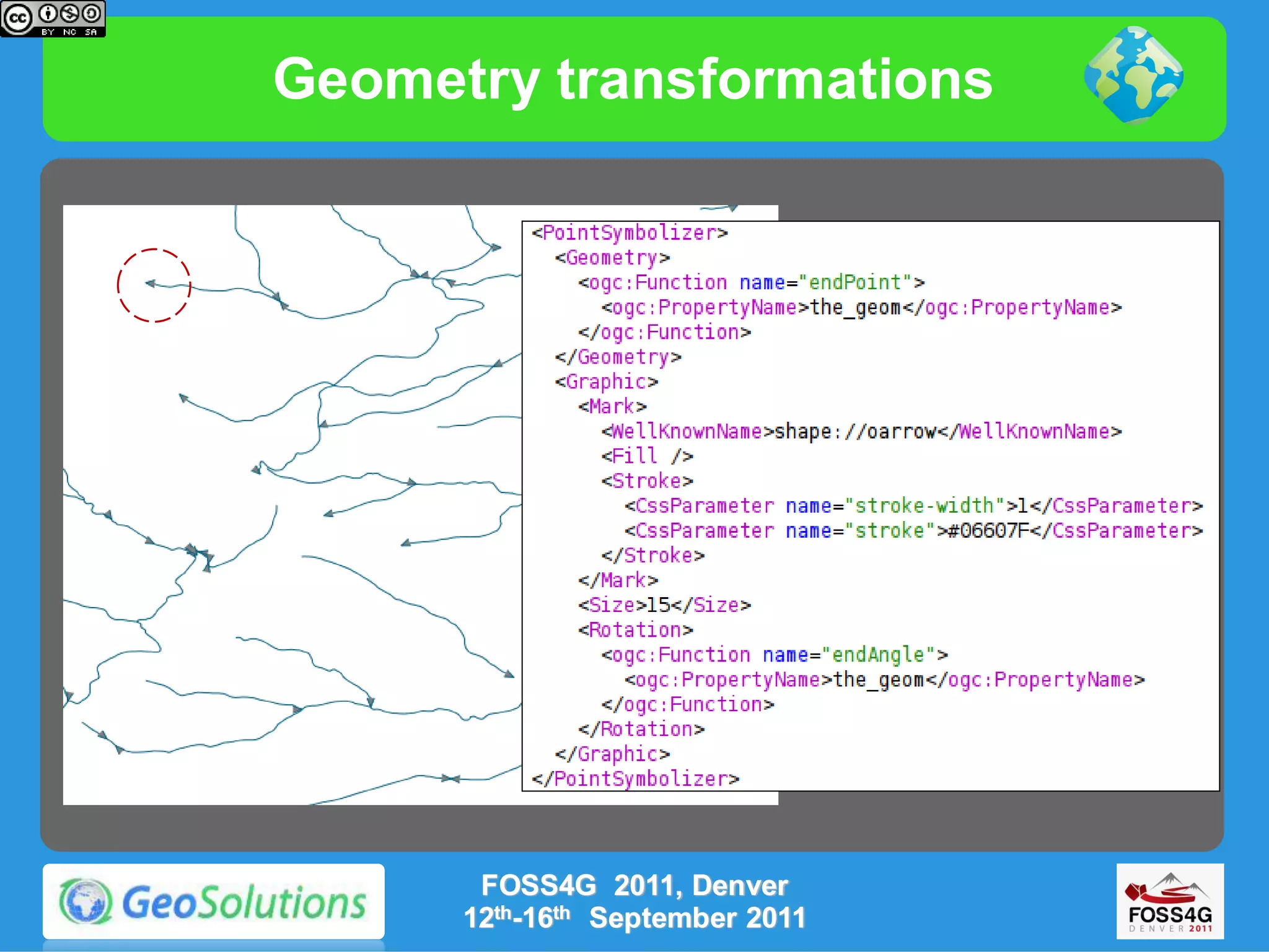Click the endAngle function name value
This screenshot has width=1269, height=952.
877,655
